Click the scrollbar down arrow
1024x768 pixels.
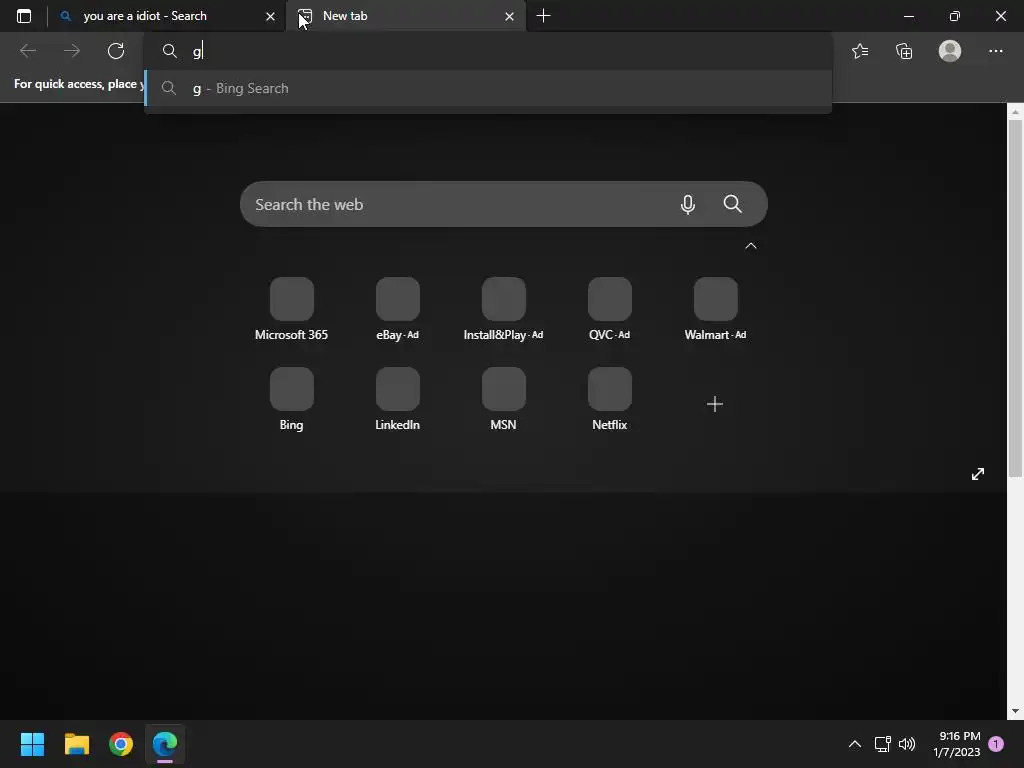pyautogui.click(x=1015, y=711)
